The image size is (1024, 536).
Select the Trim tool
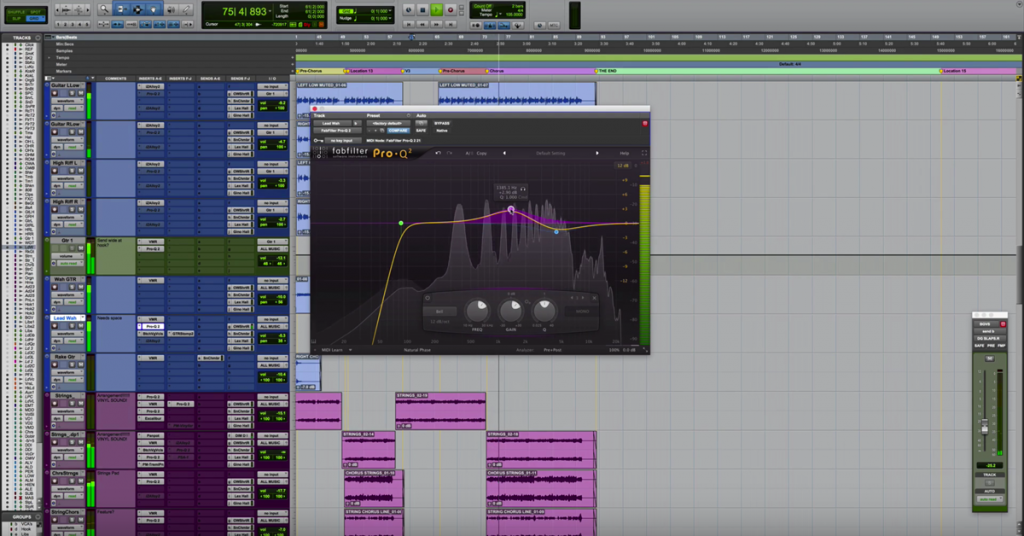pyautogui.click(x=121, y=9)
